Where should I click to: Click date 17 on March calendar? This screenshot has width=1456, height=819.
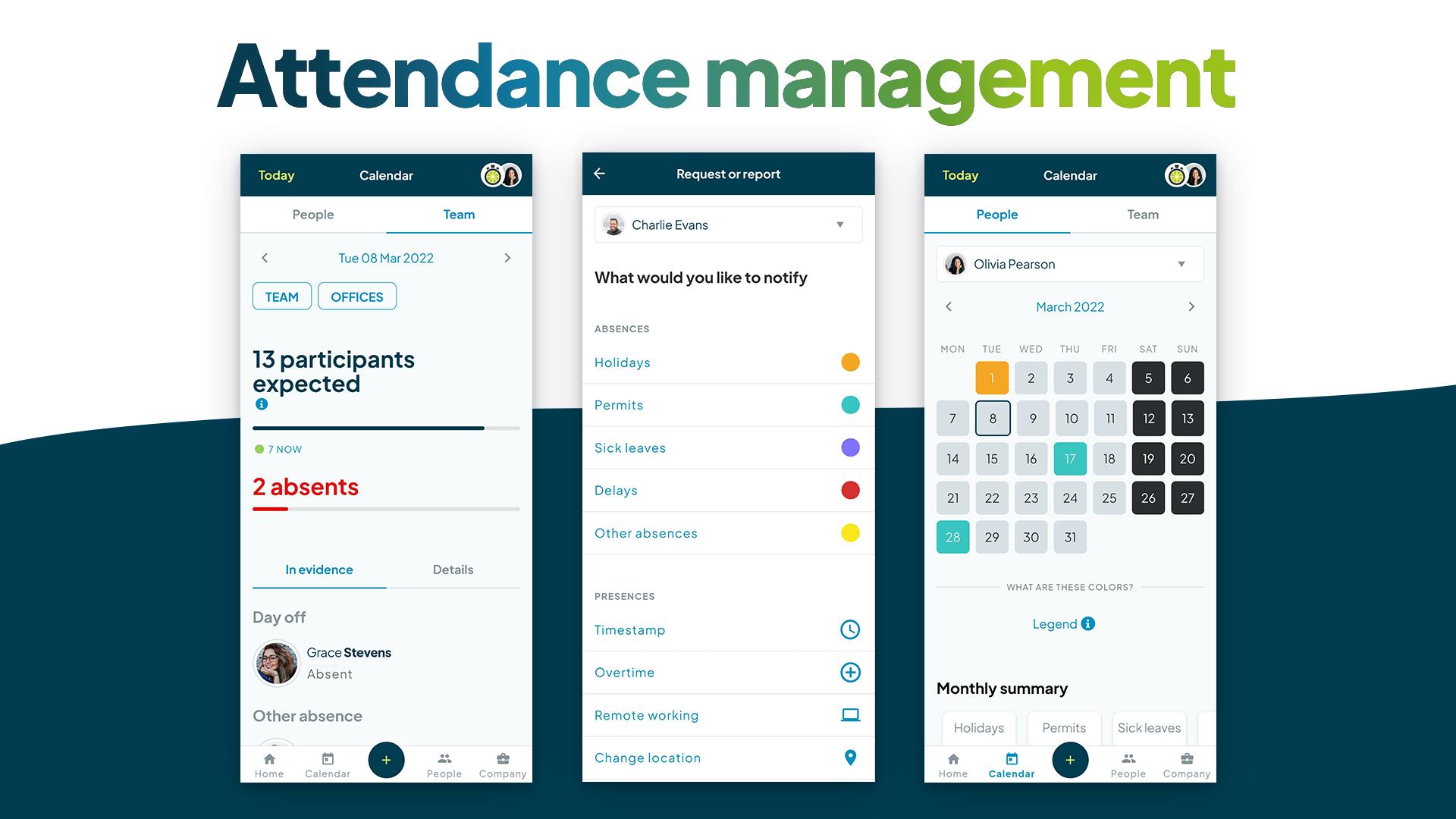click(x=1070, y=458)
